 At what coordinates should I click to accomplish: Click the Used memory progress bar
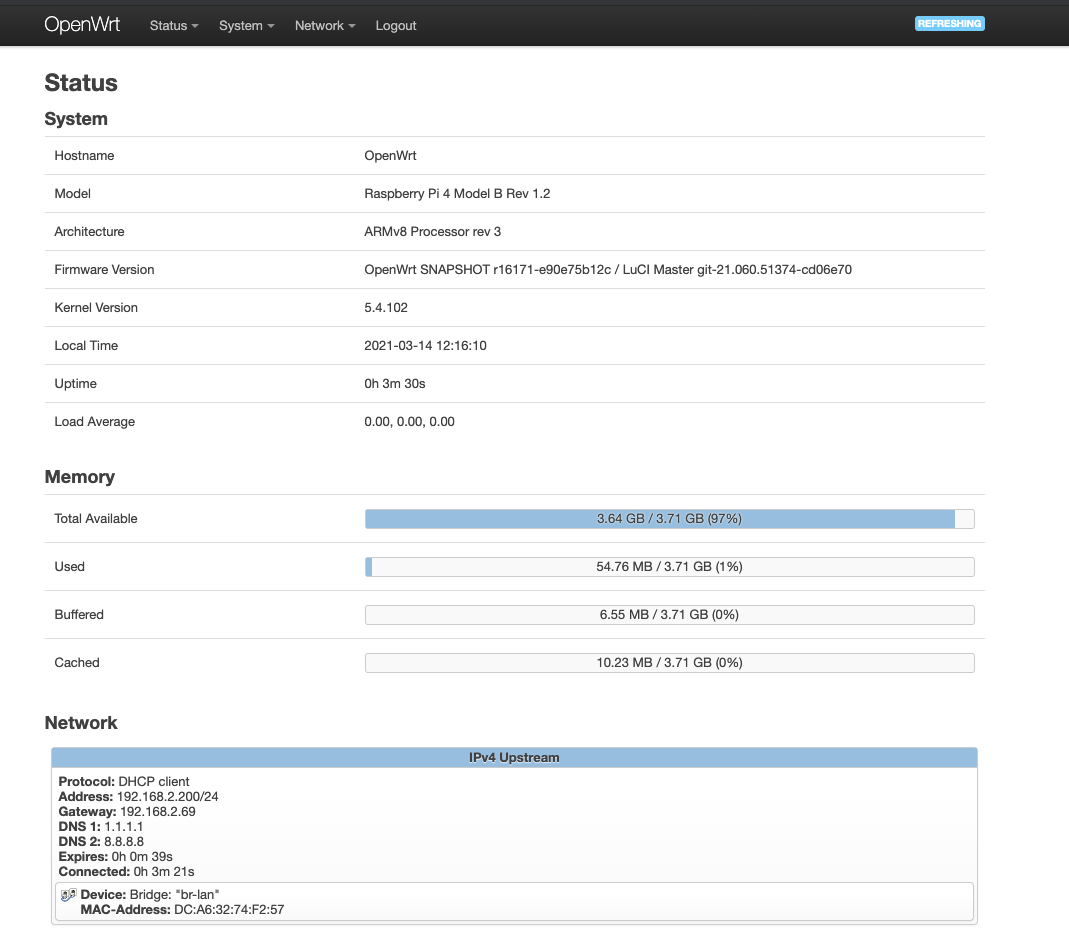[669, 566]
